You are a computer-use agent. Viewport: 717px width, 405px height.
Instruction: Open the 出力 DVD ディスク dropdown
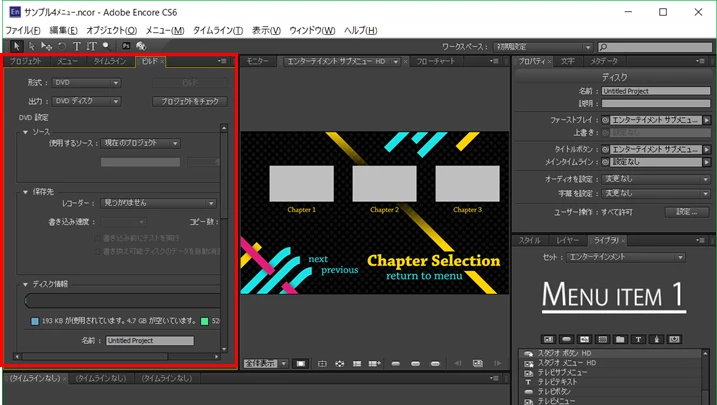tap(86, 101)
